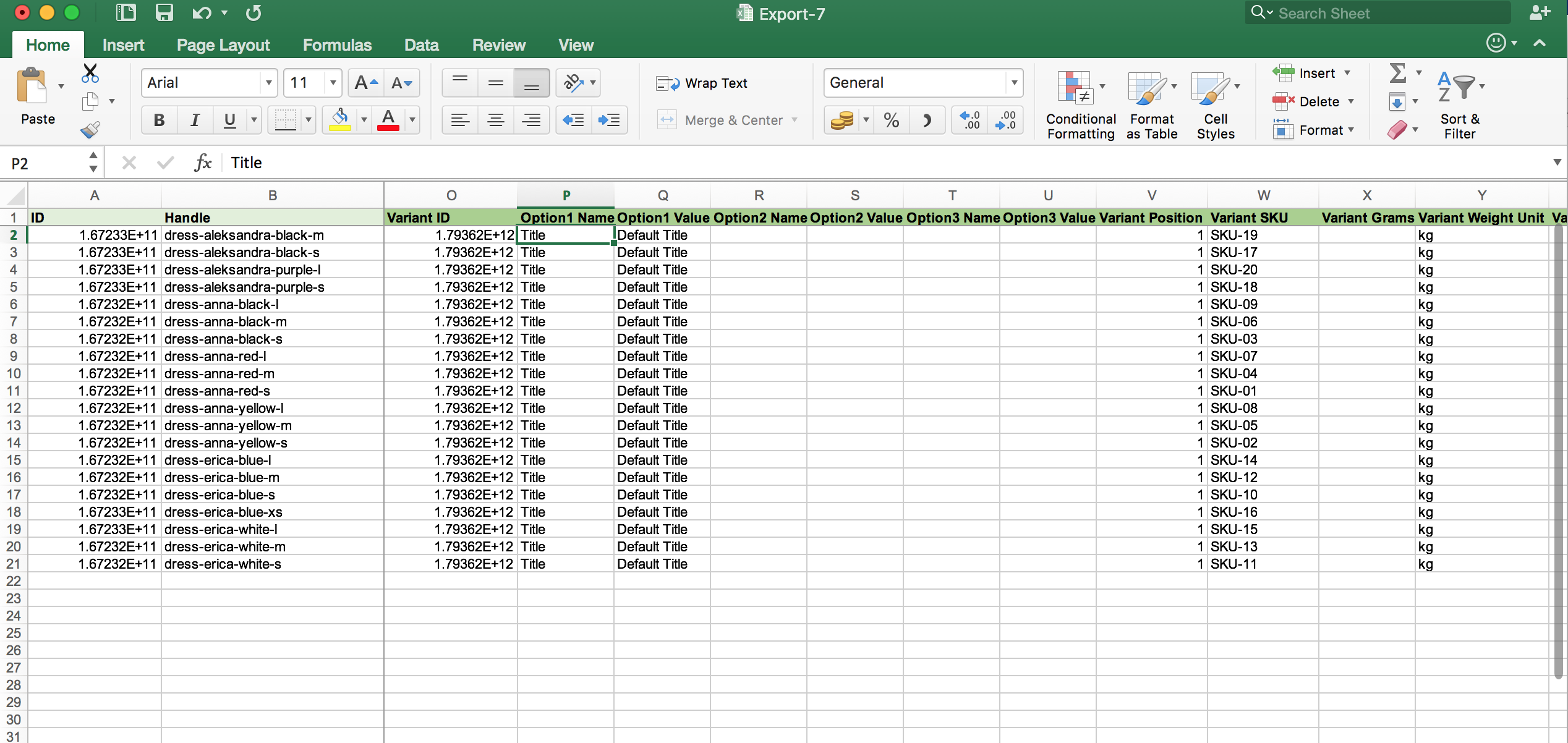The height and width of the screenshot is (743, 1568).
Task: Switch to the Formulas tab
Action: pos(337,45)
